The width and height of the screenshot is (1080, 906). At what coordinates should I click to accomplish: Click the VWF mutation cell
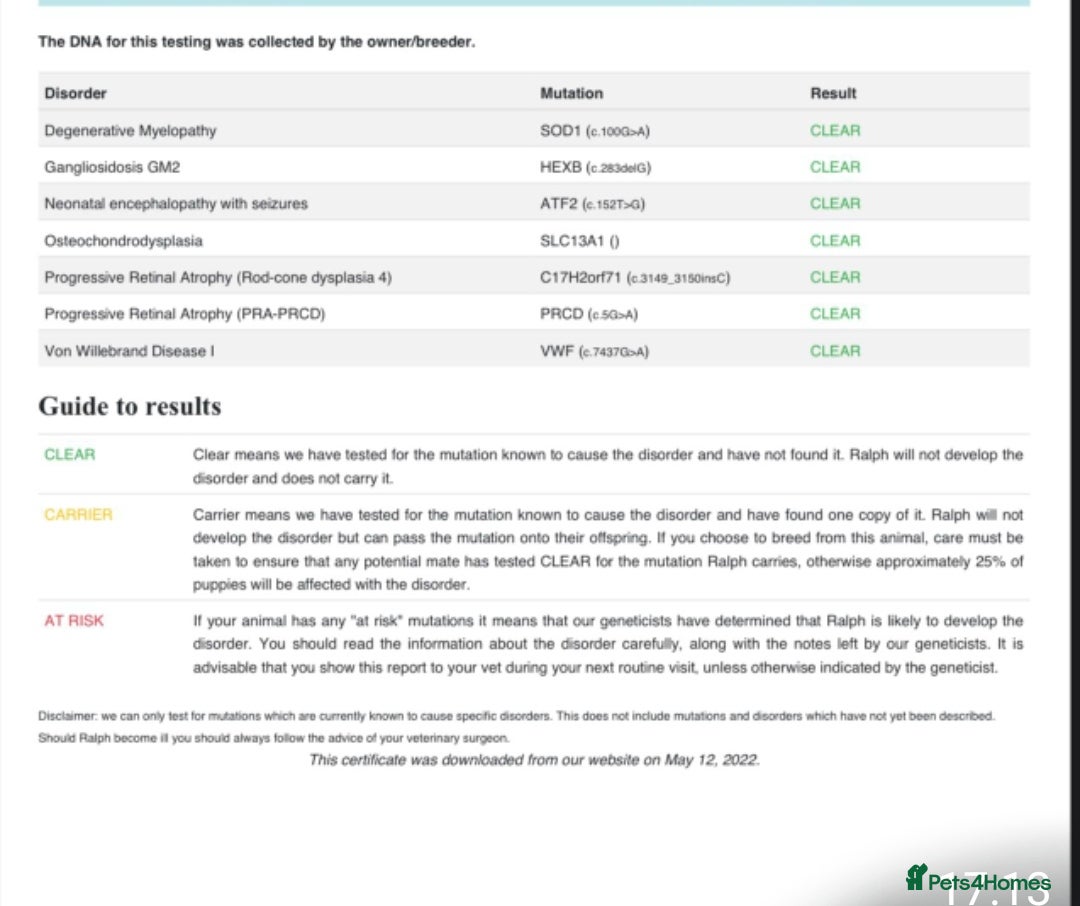pyautogui.click(x=594, y=351)
